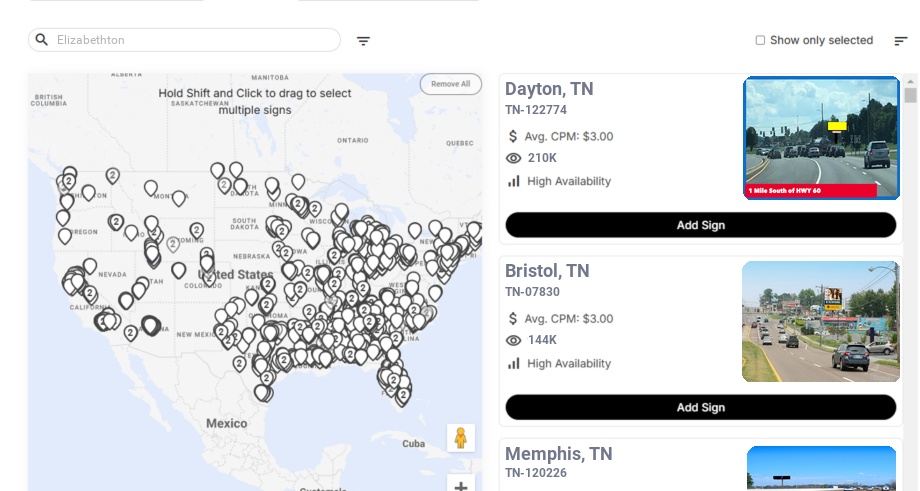Open the Dayton, TN billboard photo

[821, 138]
